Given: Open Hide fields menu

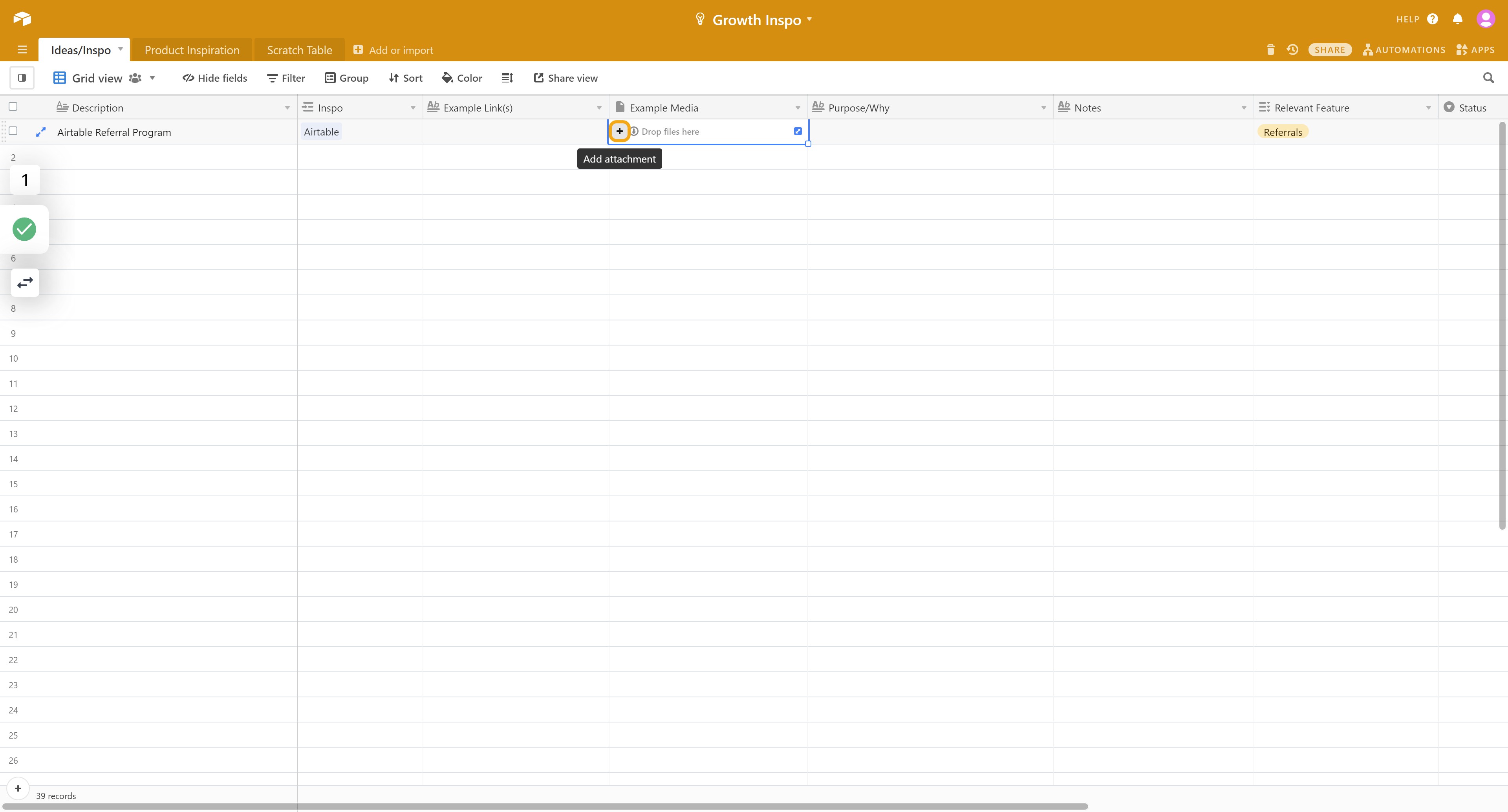Looking at the screenshot, I should click(x=215, y=78).
